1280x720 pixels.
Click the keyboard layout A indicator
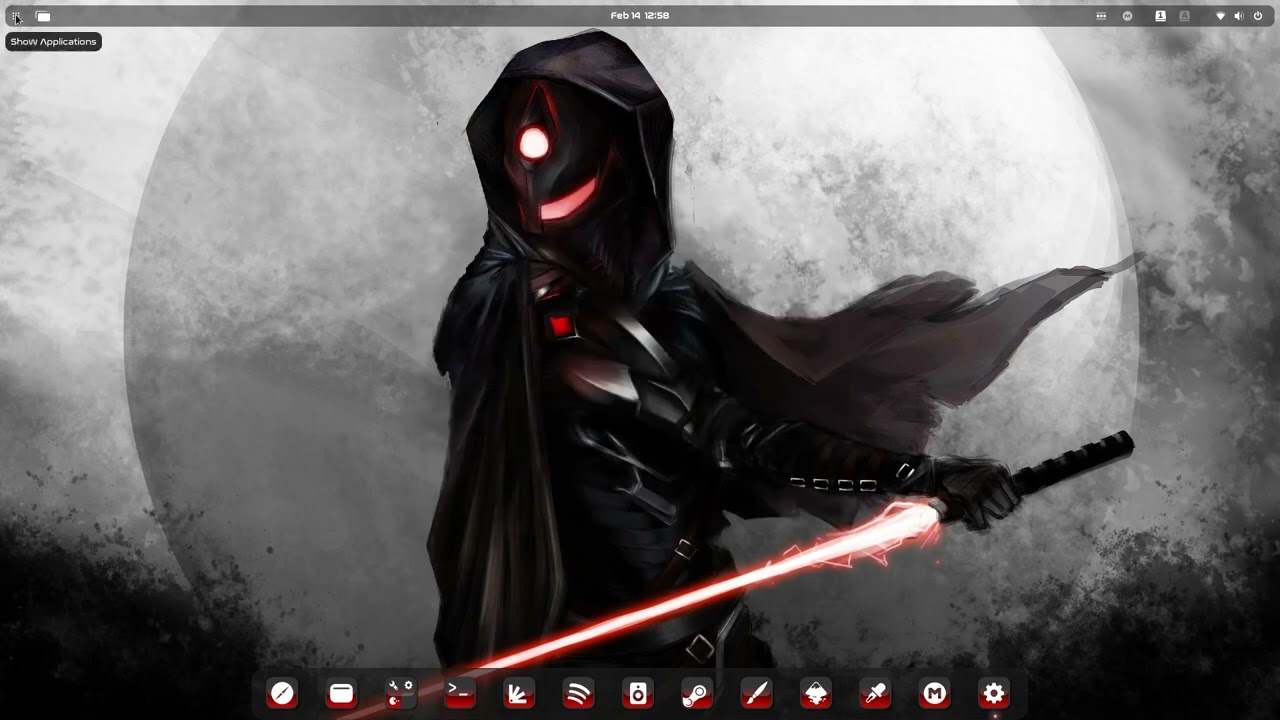click(x=1185, y=16)
